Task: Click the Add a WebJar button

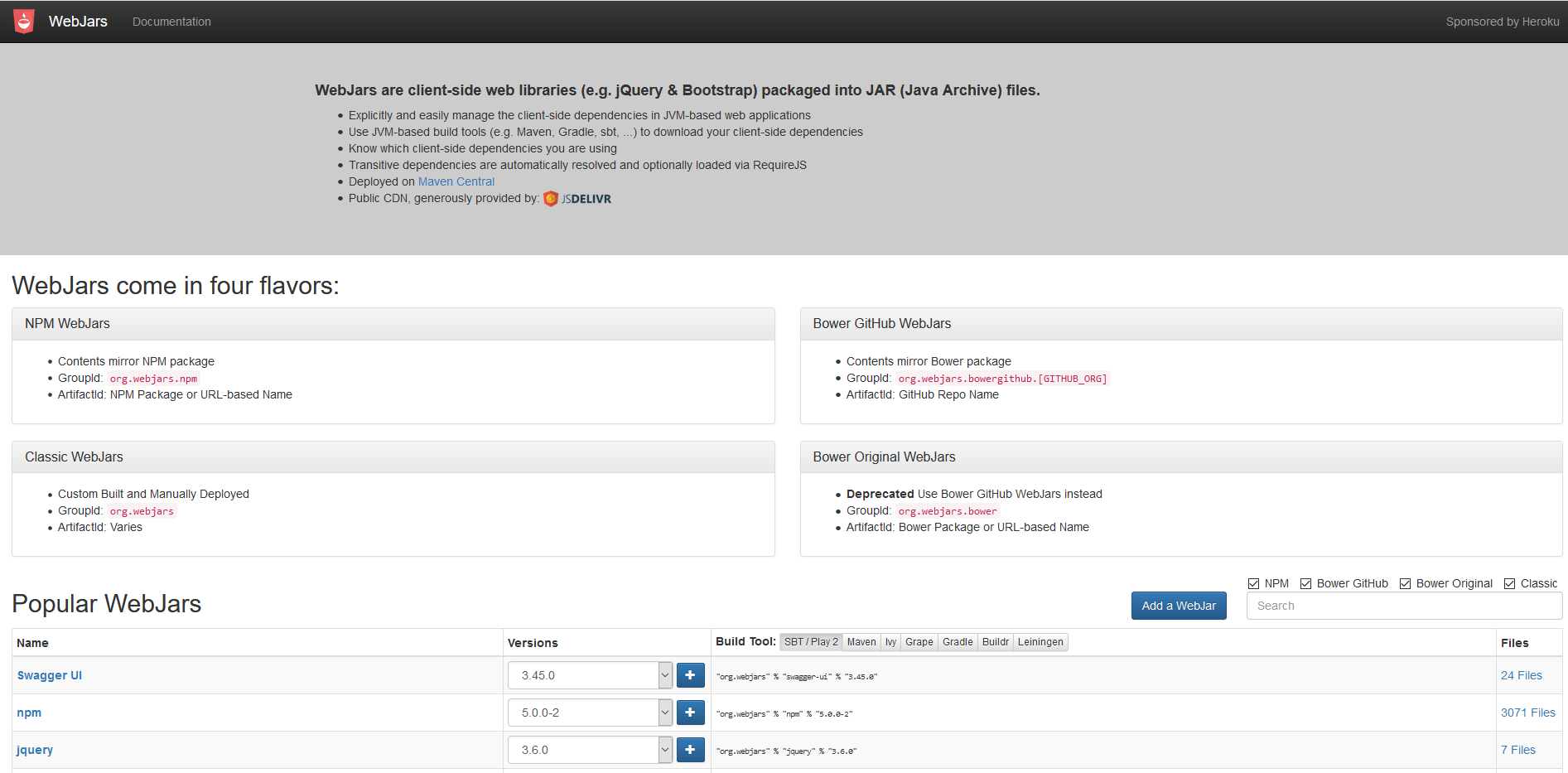Action: [1179, 606]
